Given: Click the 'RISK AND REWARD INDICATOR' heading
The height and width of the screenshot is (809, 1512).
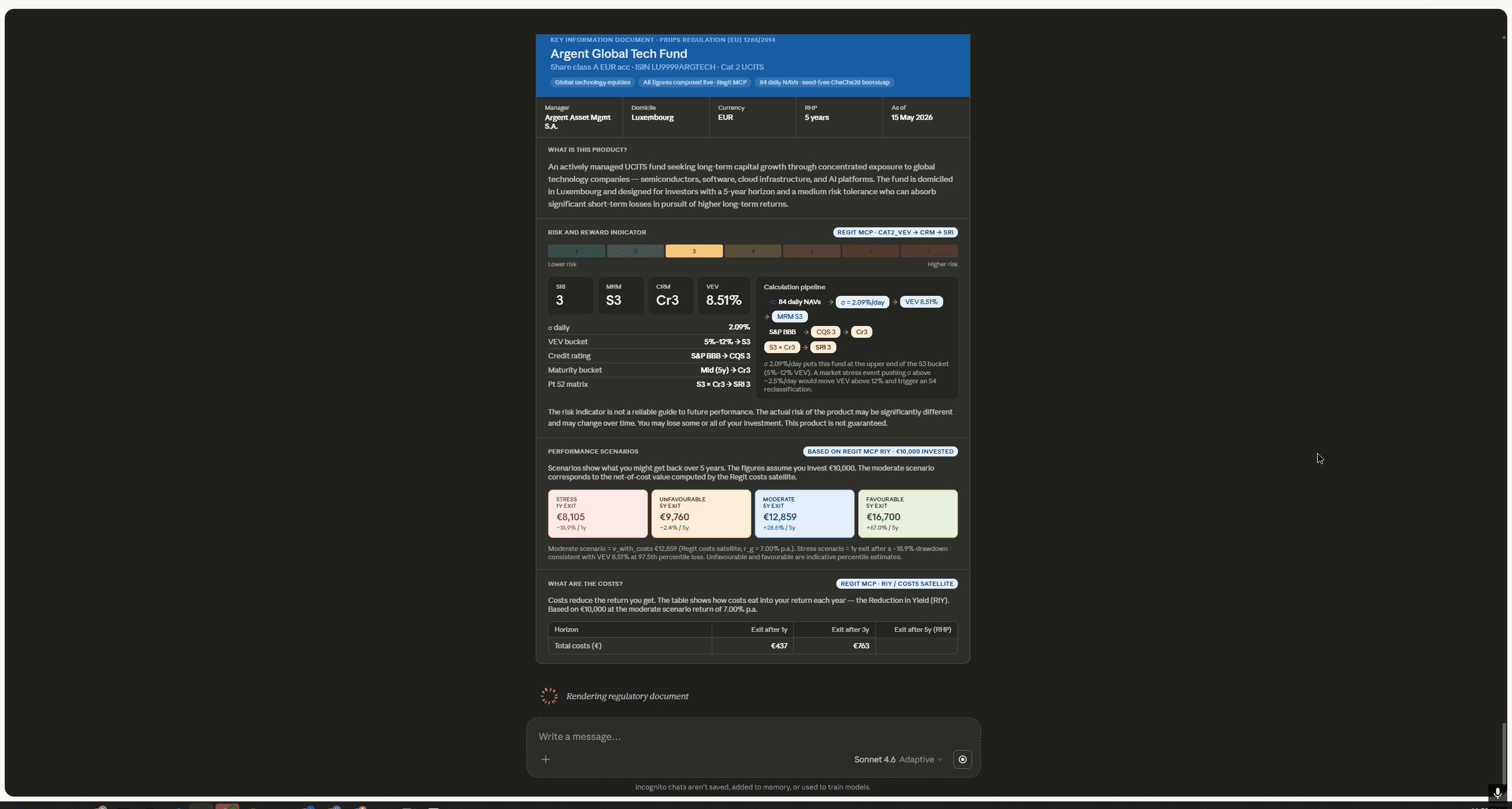Looking at the screenshot, I should coord(597,233).
